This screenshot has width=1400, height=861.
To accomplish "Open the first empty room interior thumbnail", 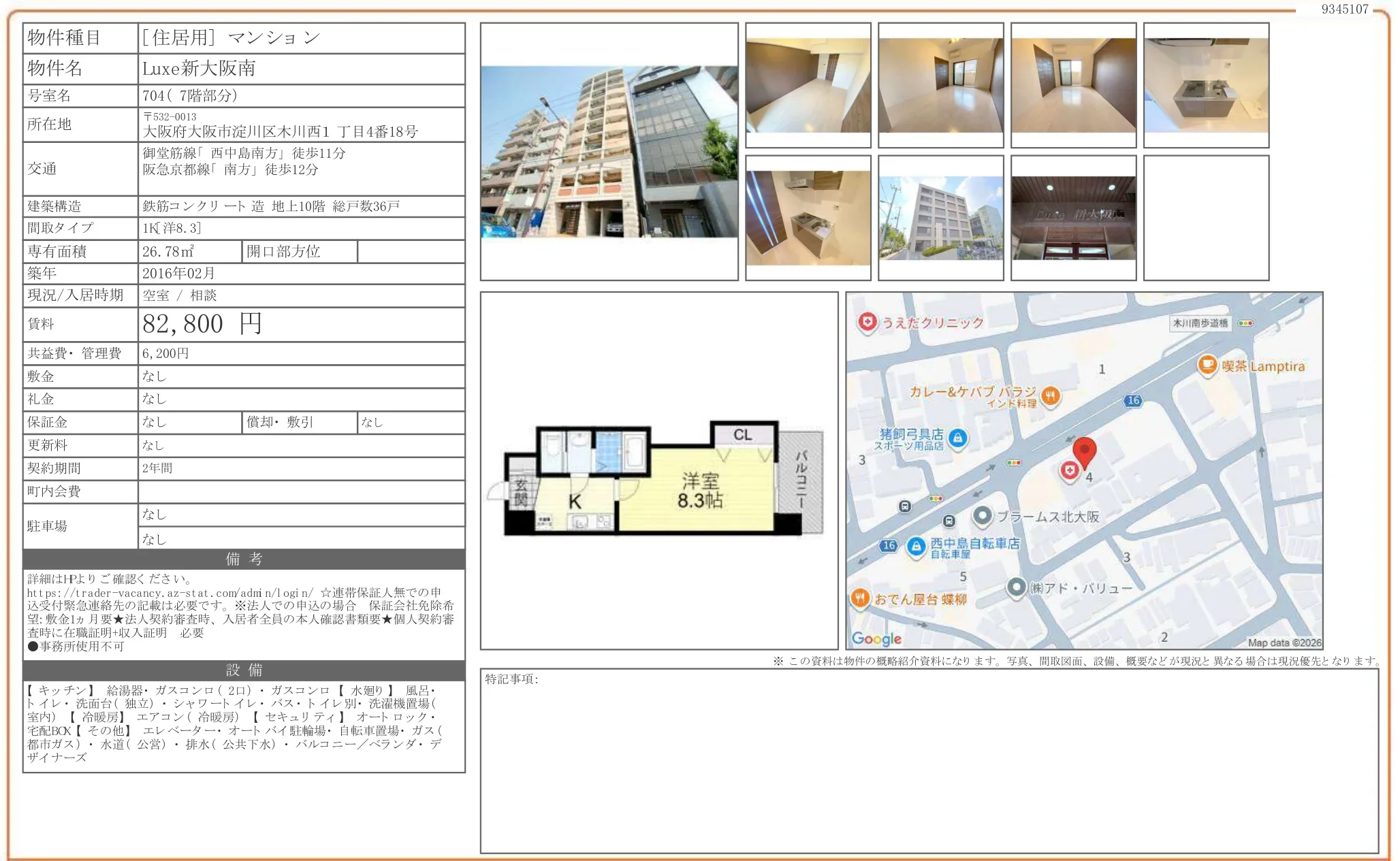I will coord(808,85).
